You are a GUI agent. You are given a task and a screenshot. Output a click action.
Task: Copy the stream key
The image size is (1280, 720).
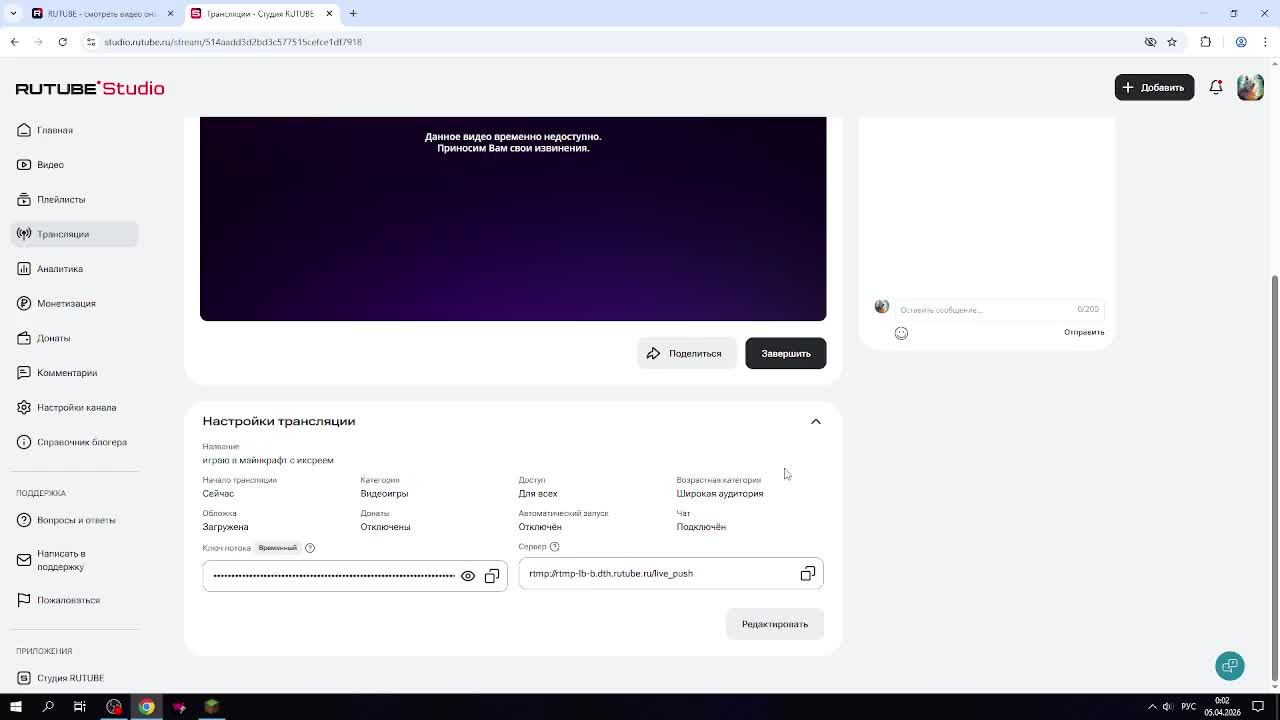coord(492,576)
